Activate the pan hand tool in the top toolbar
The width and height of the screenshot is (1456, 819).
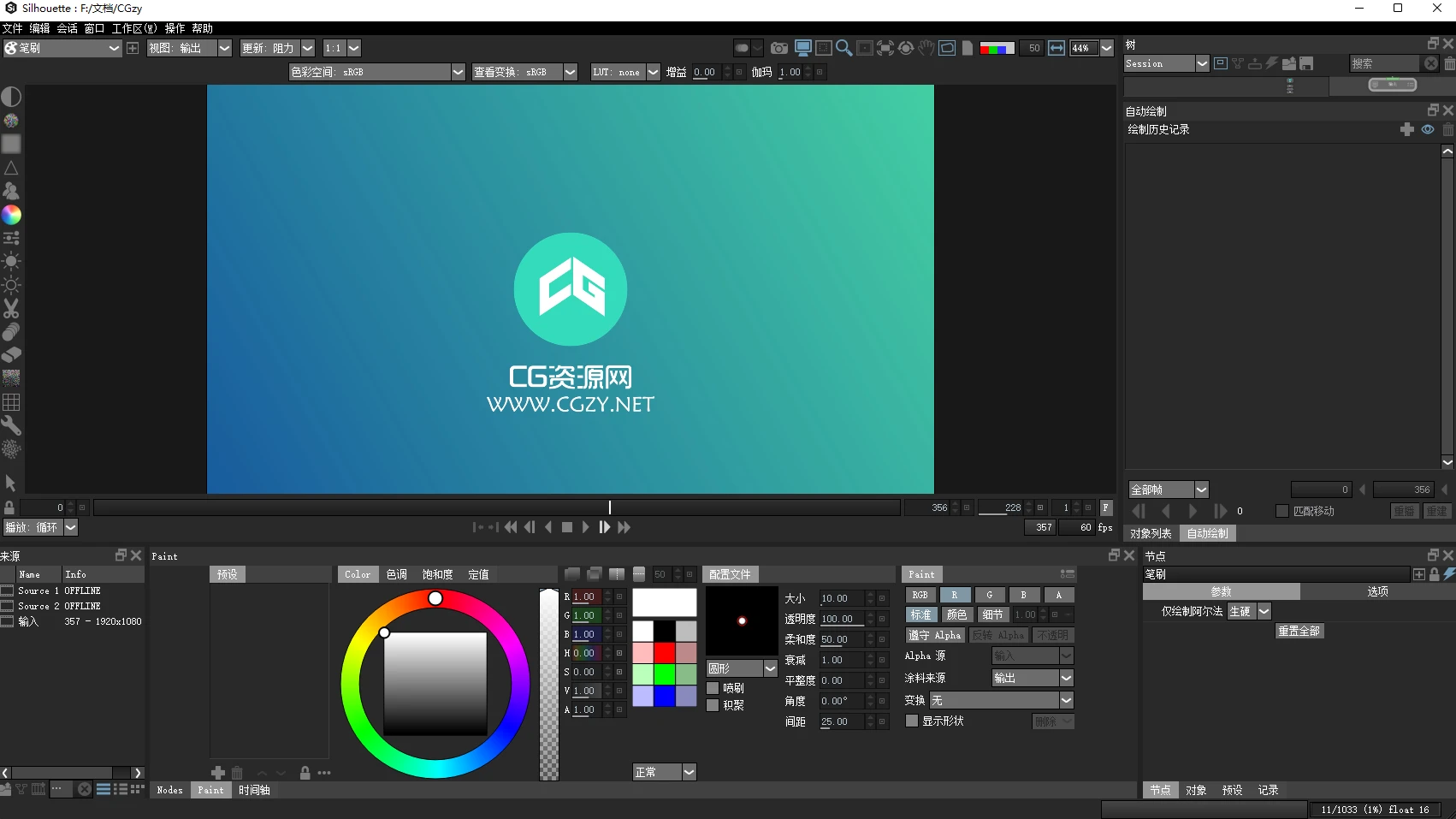(x=926, y=48)
